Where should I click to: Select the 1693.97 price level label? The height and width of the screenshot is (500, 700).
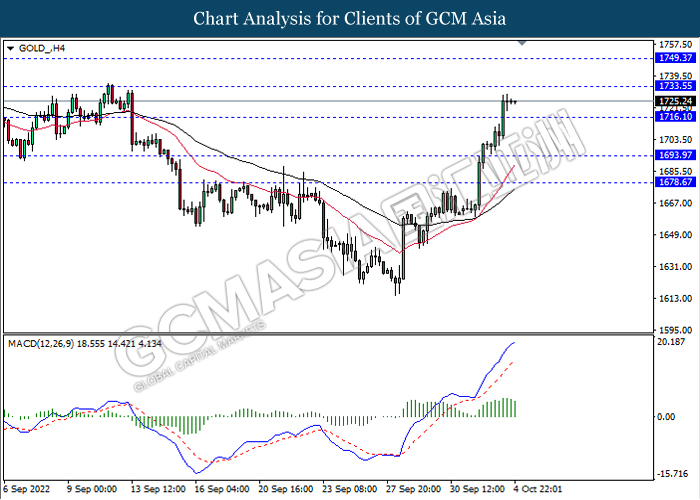(675, 155)
